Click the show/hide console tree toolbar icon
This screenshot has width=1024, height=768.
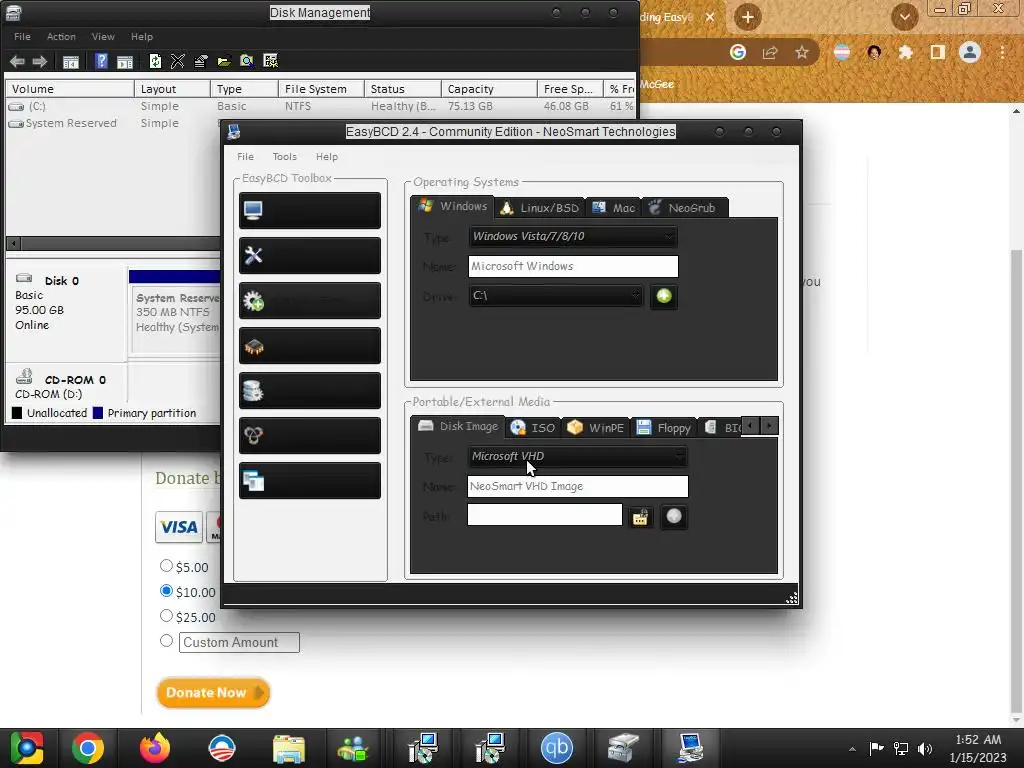(71, 62)
